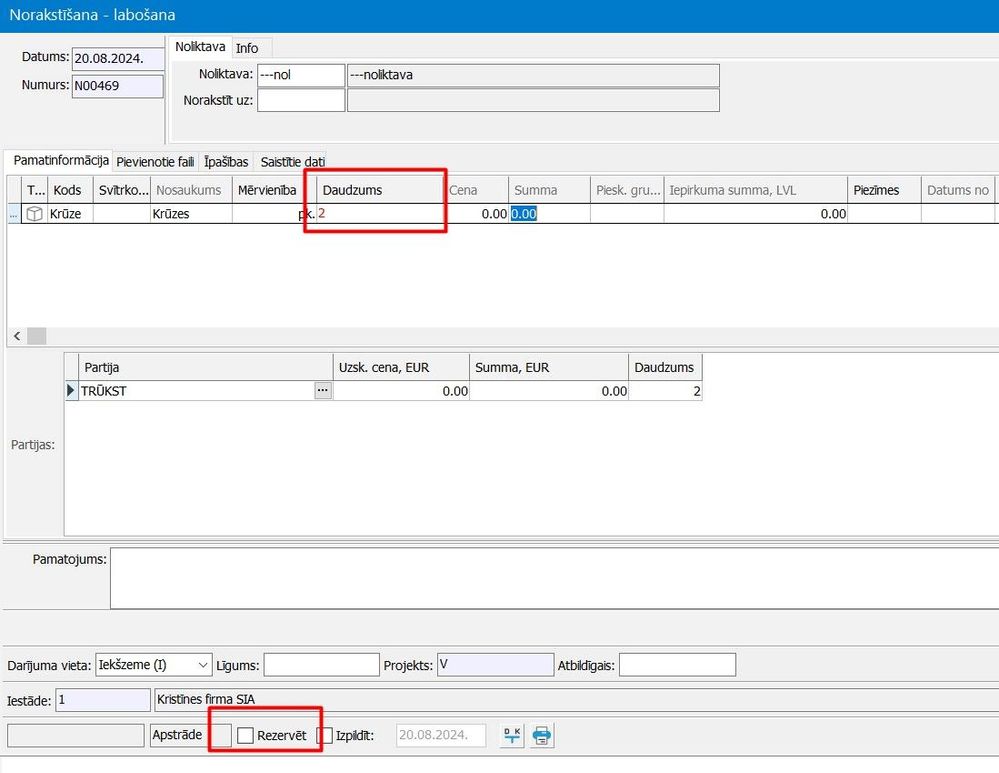Click the Apstrāde button
Screen dimensions: 999x773
[177, 736]
